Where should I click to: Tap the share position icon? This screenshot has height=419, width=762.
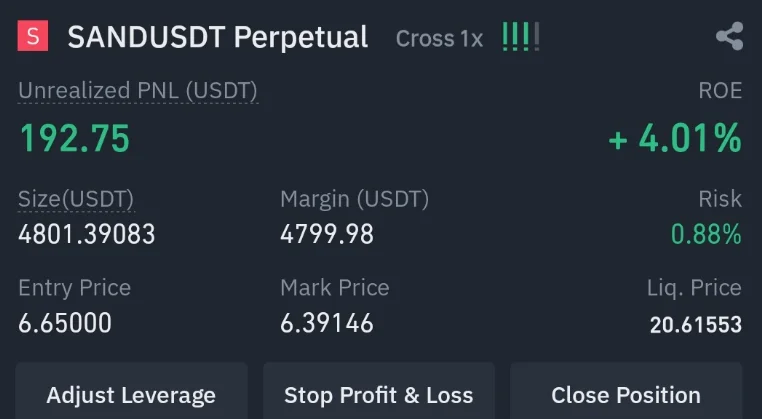[729, 38]
